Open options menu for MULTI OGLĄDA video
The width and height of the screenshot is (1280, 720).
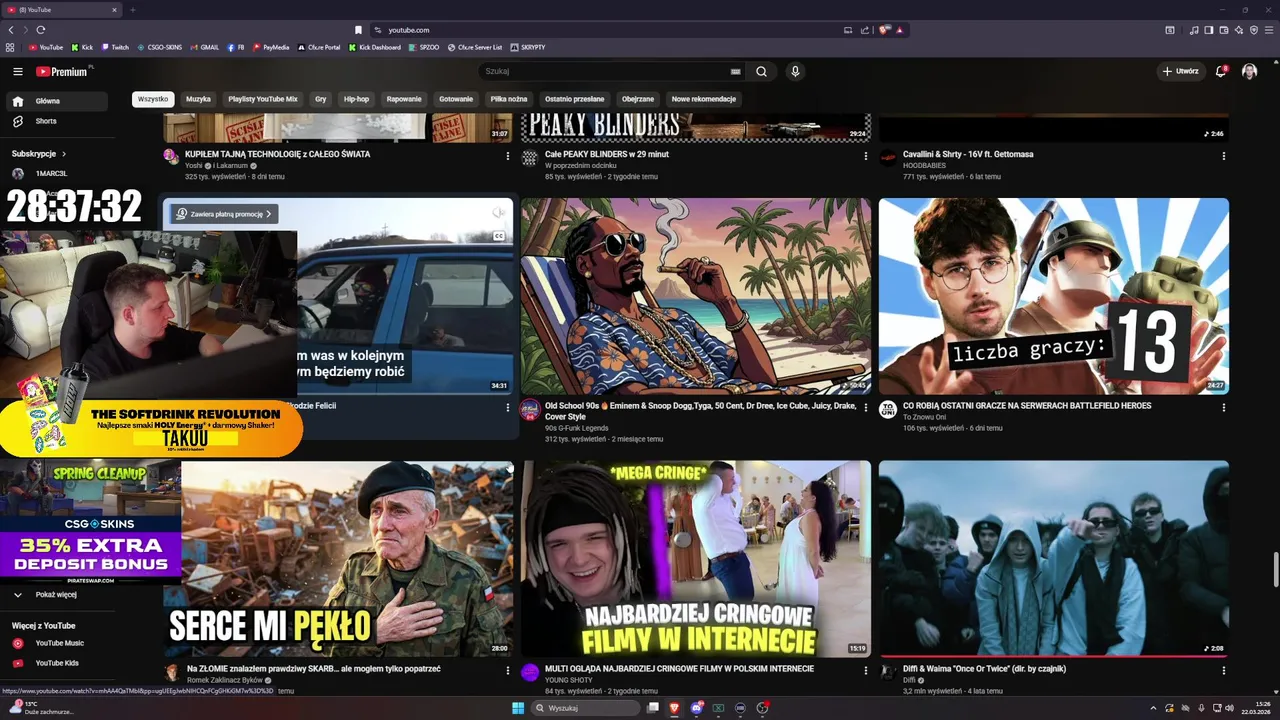[865, 671]
